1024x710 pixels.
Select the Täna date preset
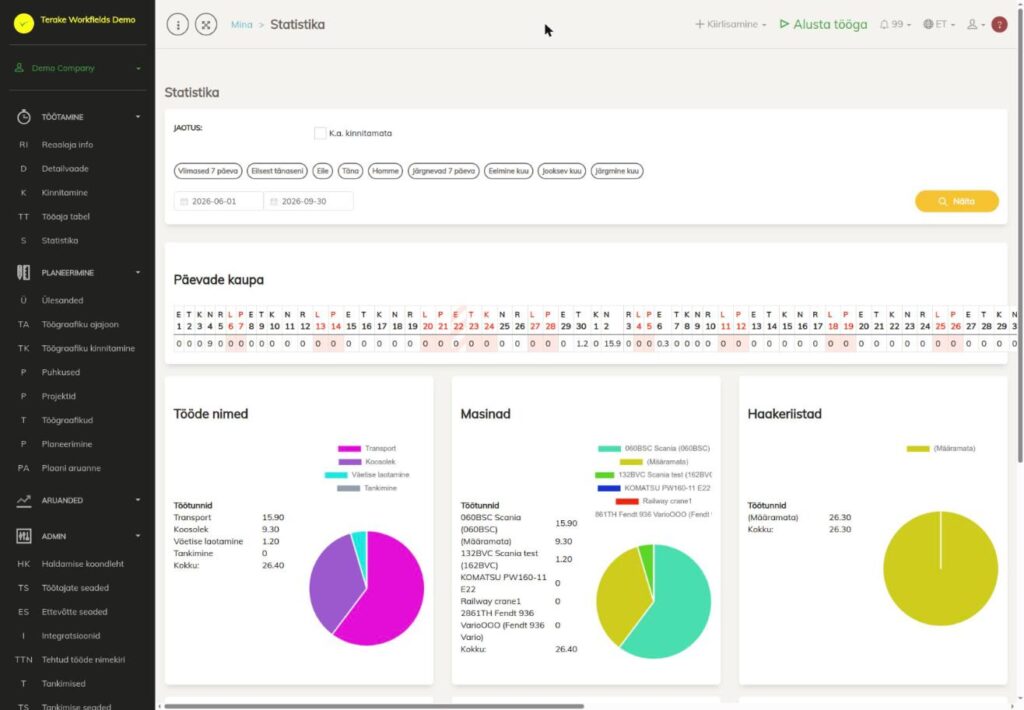click(351, 171)
